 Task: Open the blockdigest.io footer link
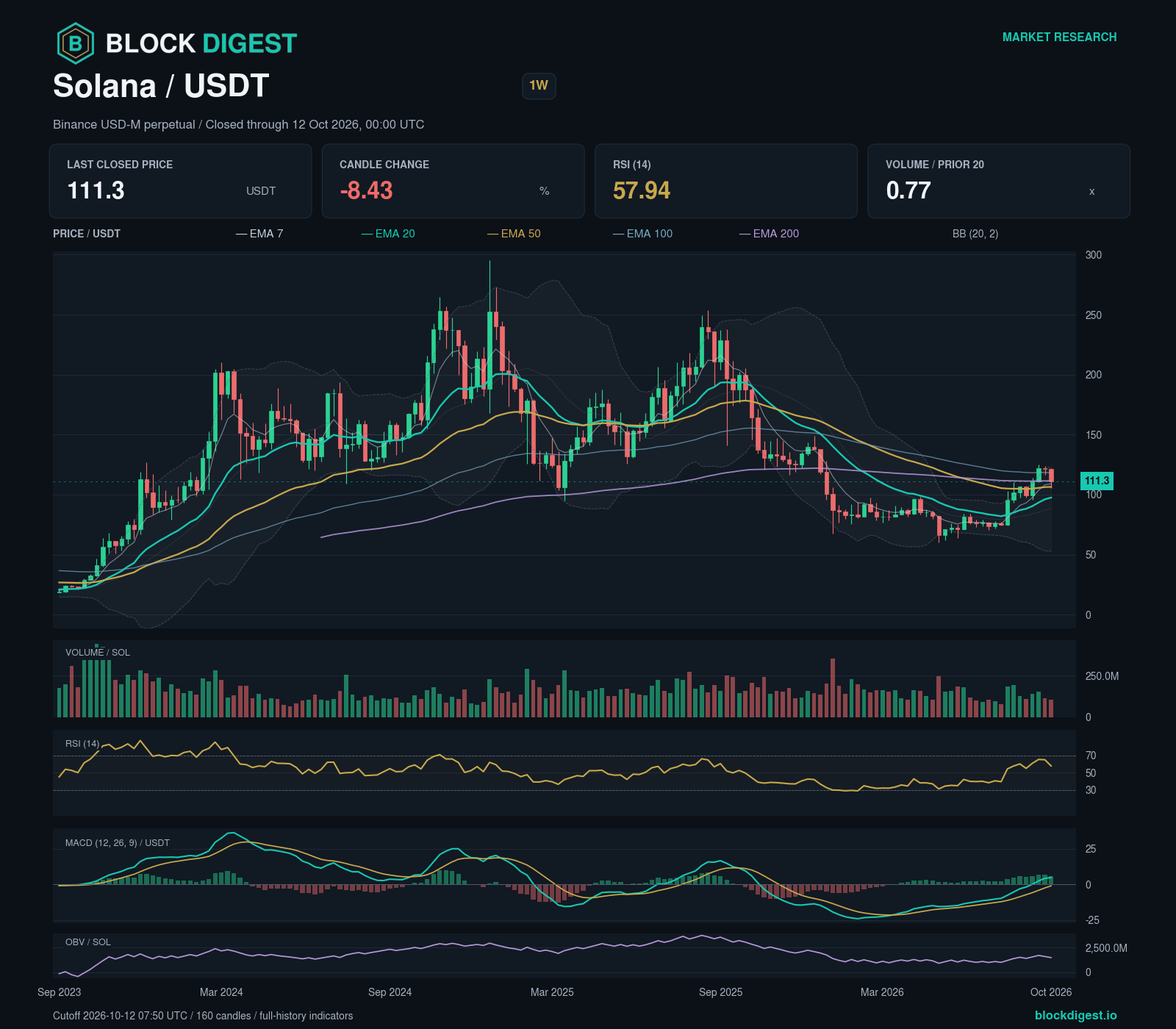(1075, 1015)
